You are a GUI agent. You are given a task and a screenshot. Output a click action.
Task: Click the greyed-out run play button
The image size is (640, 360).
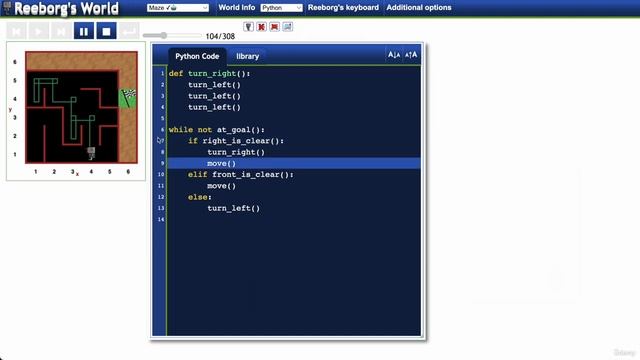39,31
